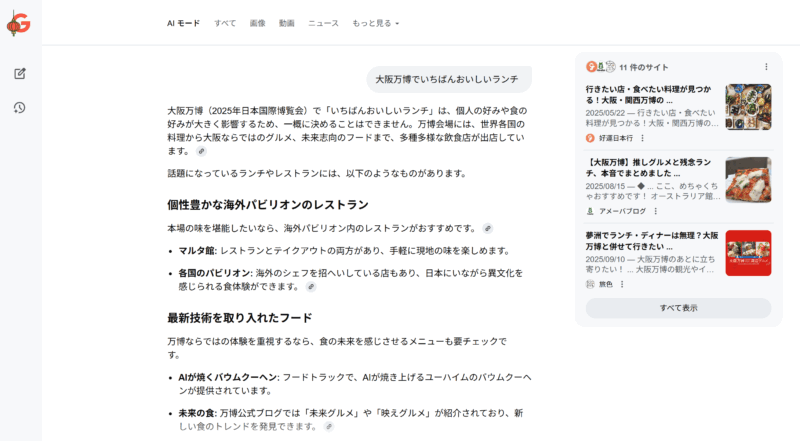Switch to the 画像 tab
This screenshot has height=441, width=800.
[257, 22]
